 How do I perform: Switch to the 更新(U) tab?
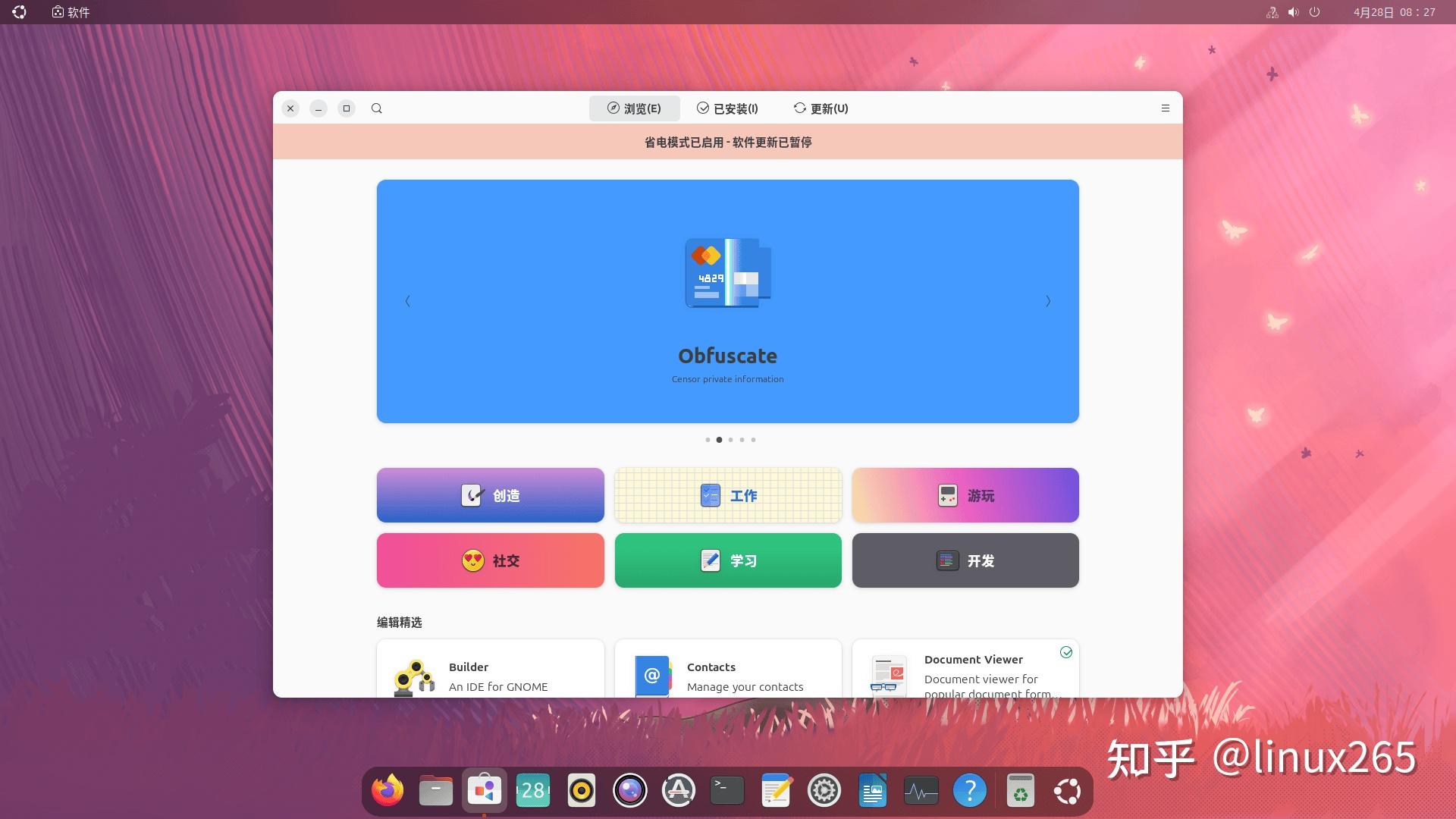[821, 108]
